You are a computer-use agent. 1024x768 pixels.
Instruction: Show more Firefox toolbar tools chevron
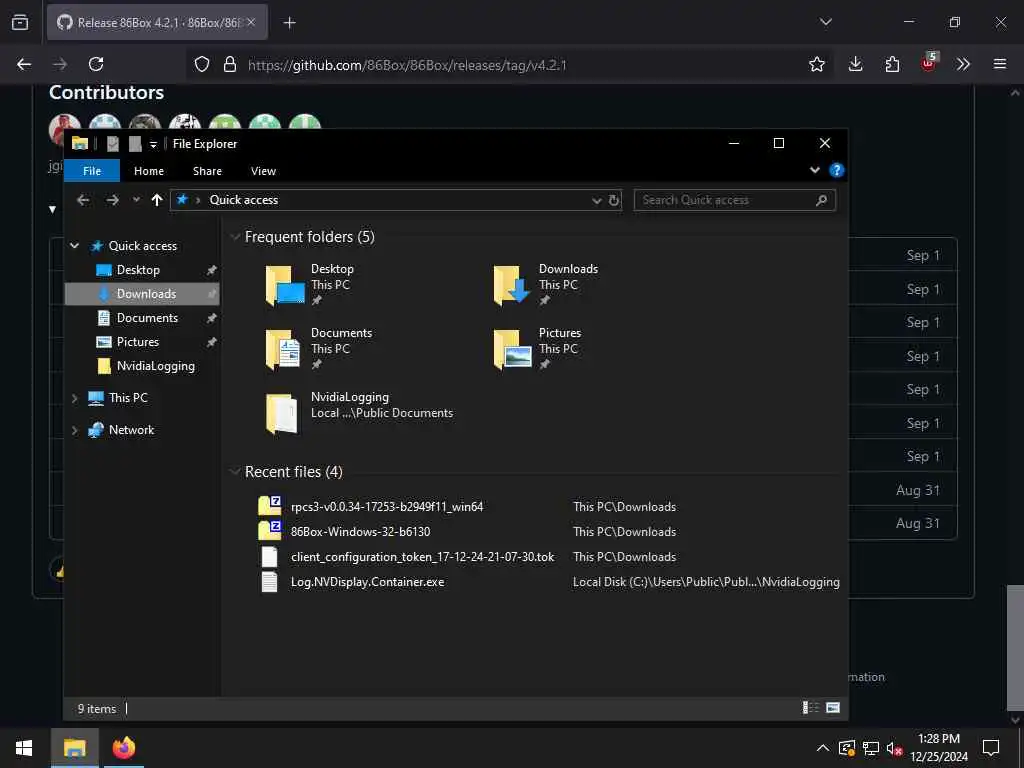963,64
